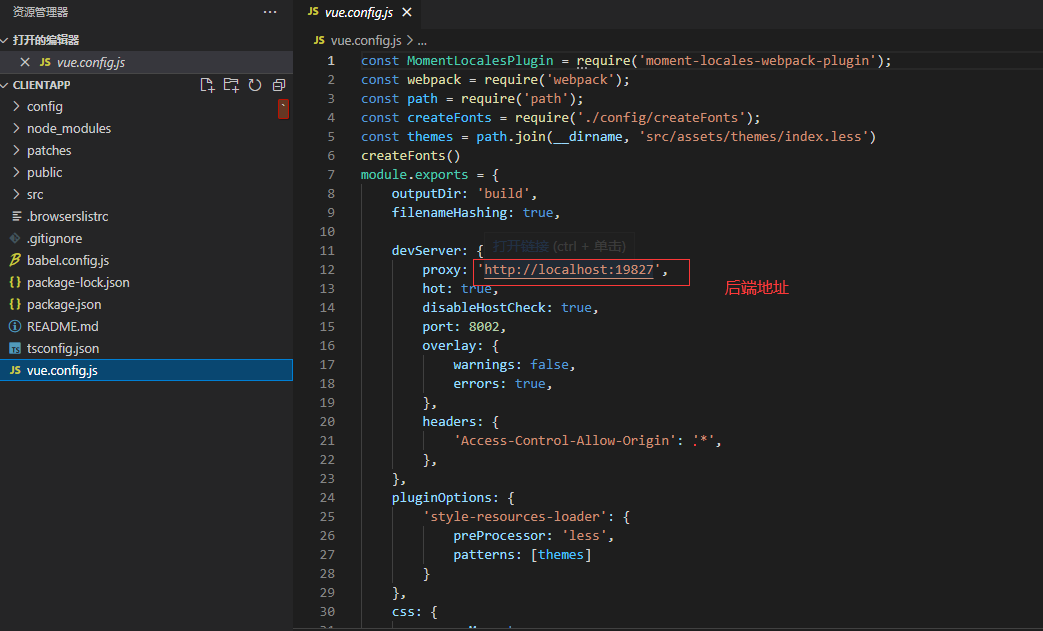The width and height of the screenshot is (1043, 631).
Task: Switch to the vue.config.js editor tab
Action: point(360,13)
